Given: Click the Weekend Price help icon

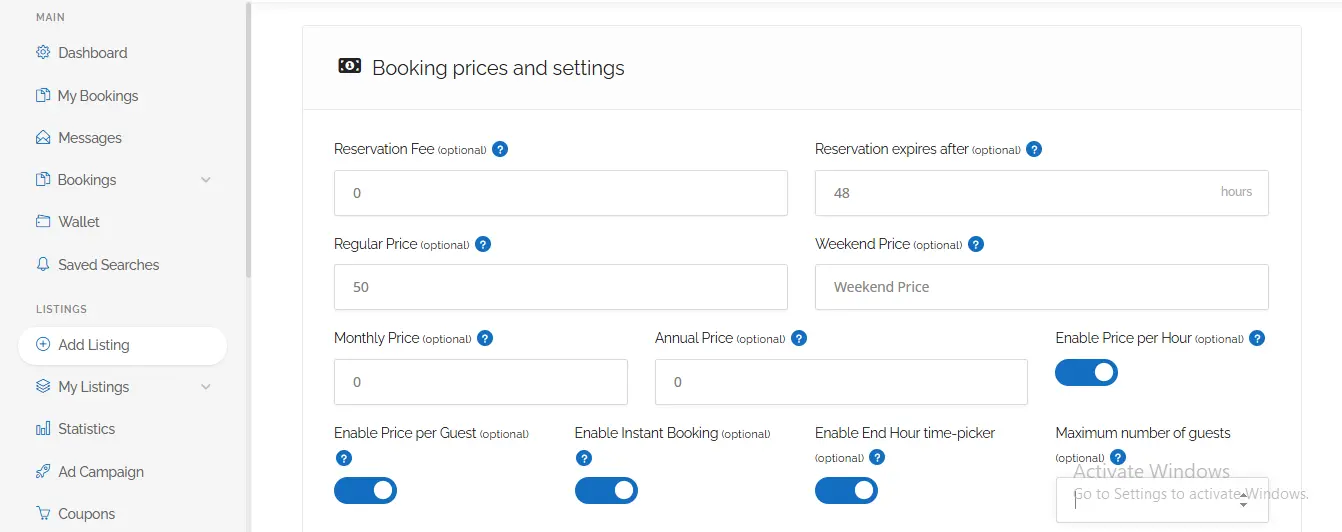Looking at the screenshot, I should (x=976, y=244).
